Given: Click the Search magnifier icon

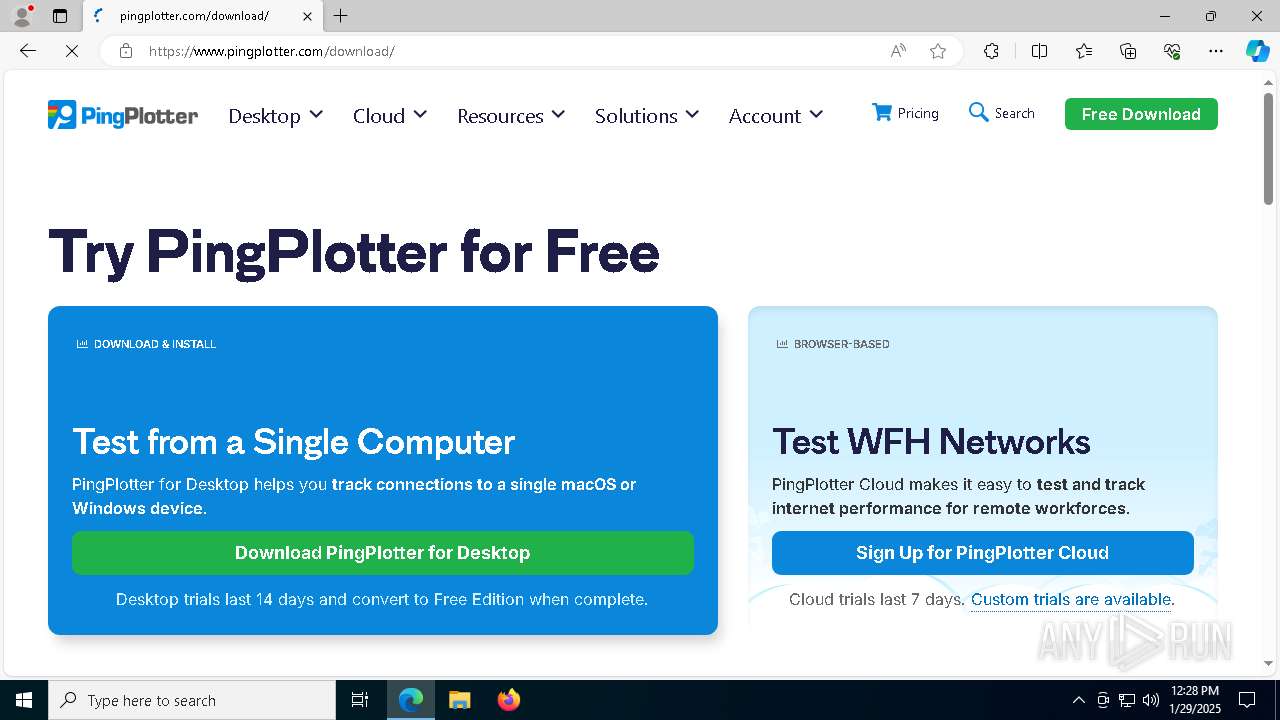Looking at the screenshot, I should coord(978,112).
